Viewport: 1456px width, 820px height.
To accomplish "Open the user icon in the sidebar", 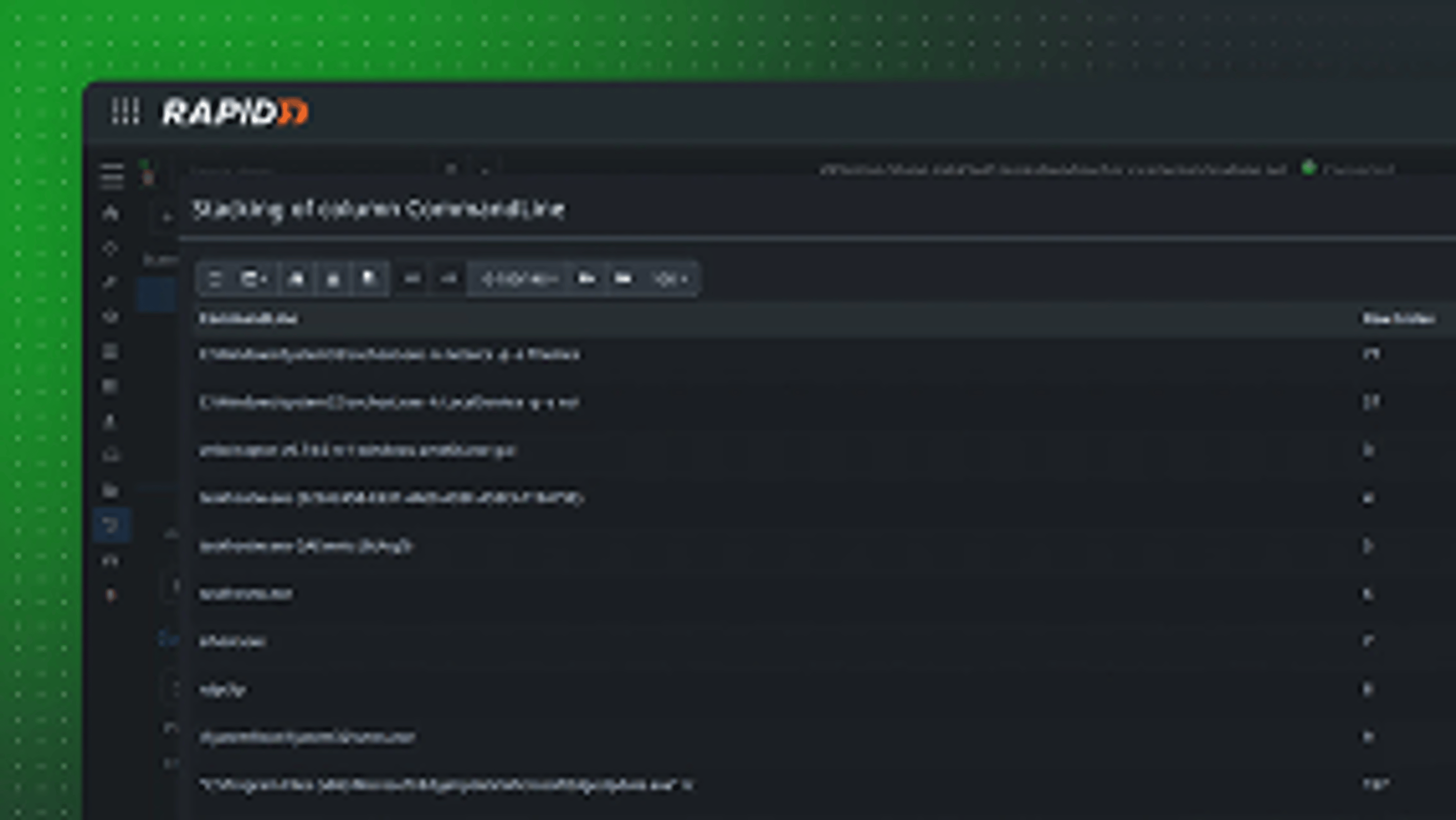I will pos(111,421).
